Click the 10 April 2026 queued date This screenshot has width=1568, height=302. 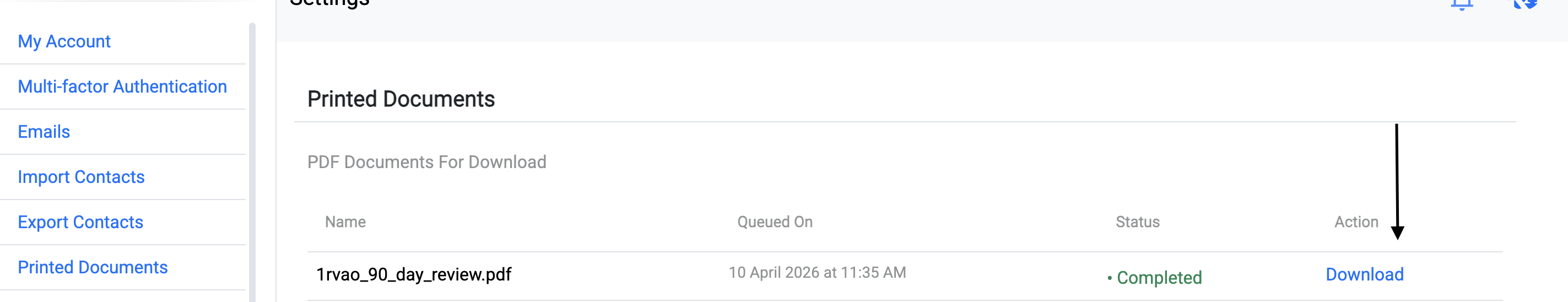817,272
